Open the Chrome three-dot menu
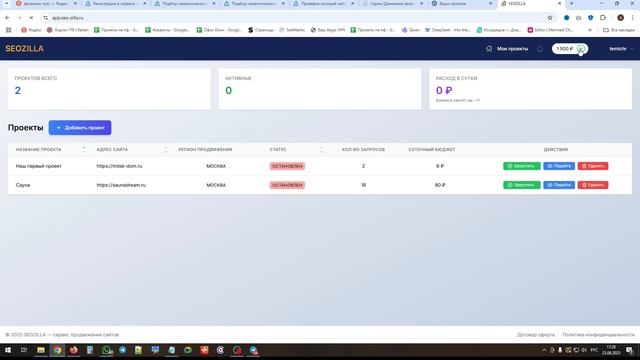640x360 pixels. 633,18
